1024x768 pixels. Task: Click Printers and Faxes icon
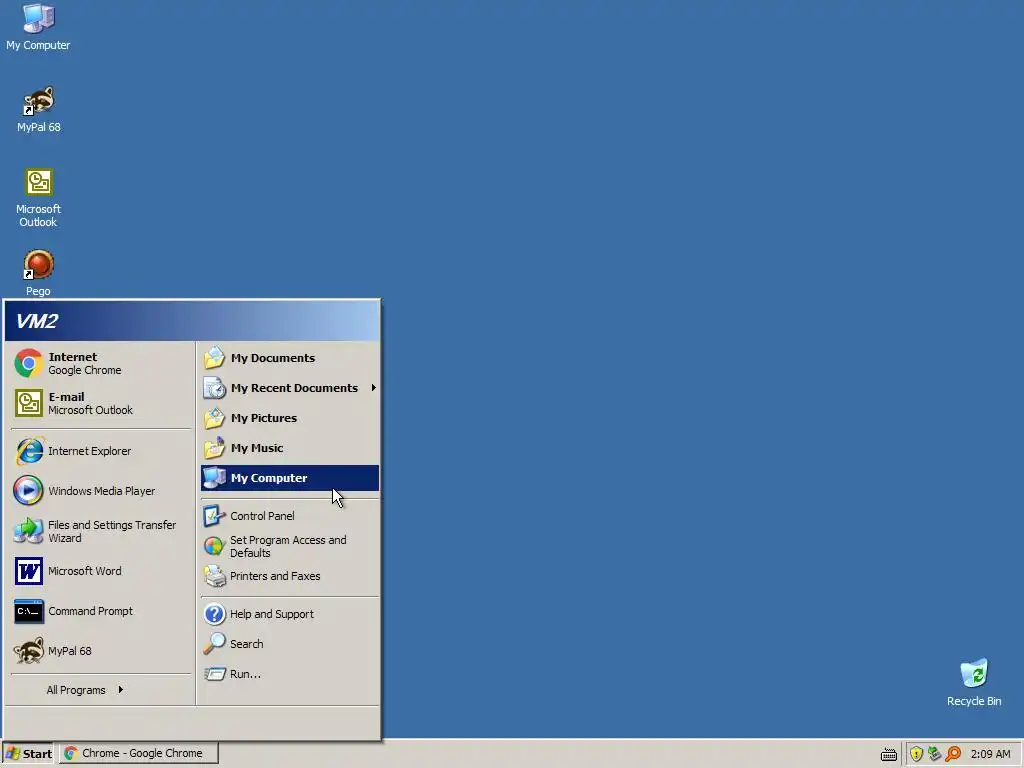[214, 576]
